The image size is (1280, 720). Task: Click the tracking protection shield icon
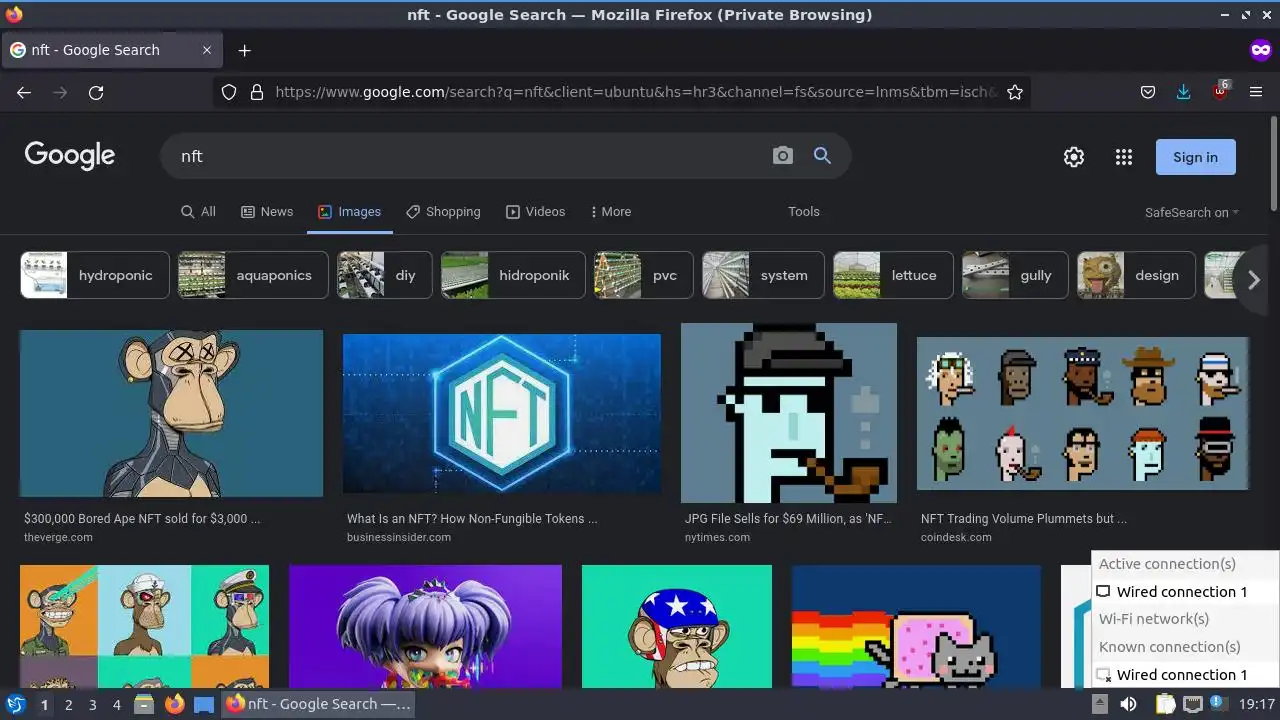pyautogui.click(x=229, y=92)
